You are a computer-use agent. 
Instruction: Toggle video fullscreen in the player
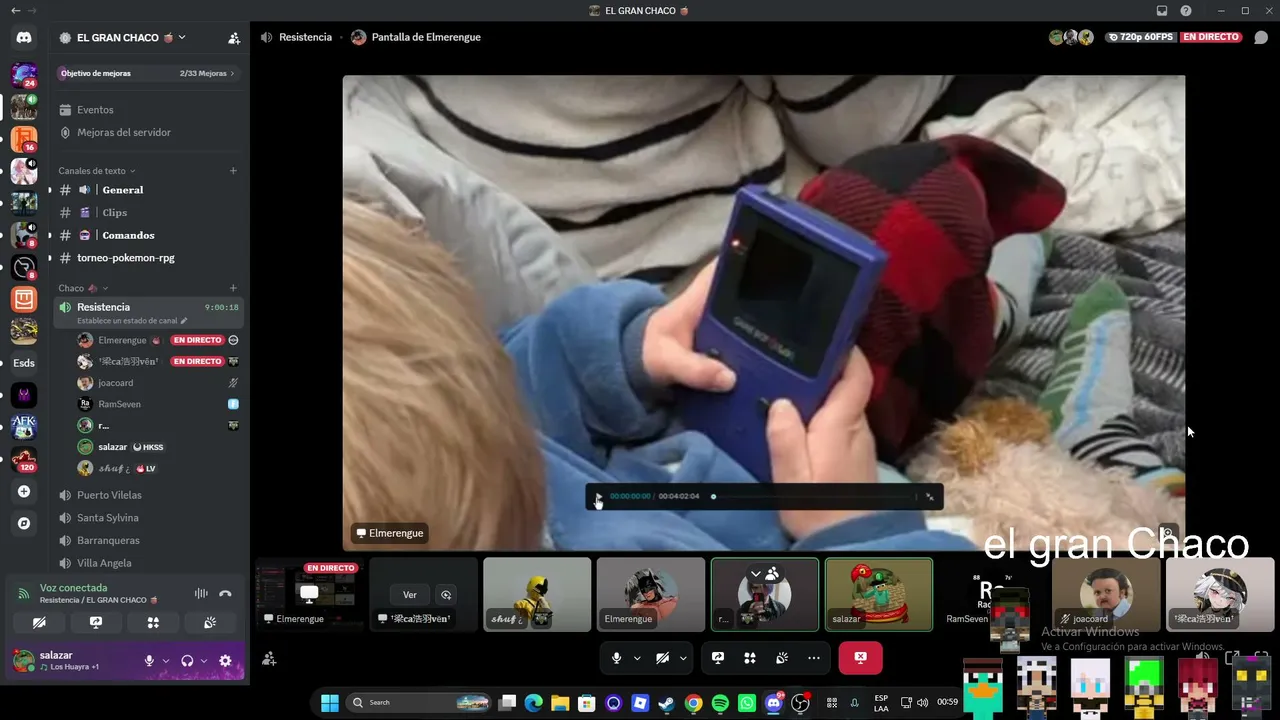(x=930, y=497)
